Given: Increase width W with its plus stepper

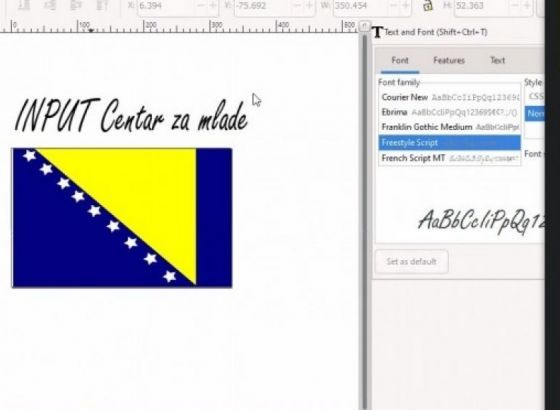Looking at the screenshot, I should 405,5.
